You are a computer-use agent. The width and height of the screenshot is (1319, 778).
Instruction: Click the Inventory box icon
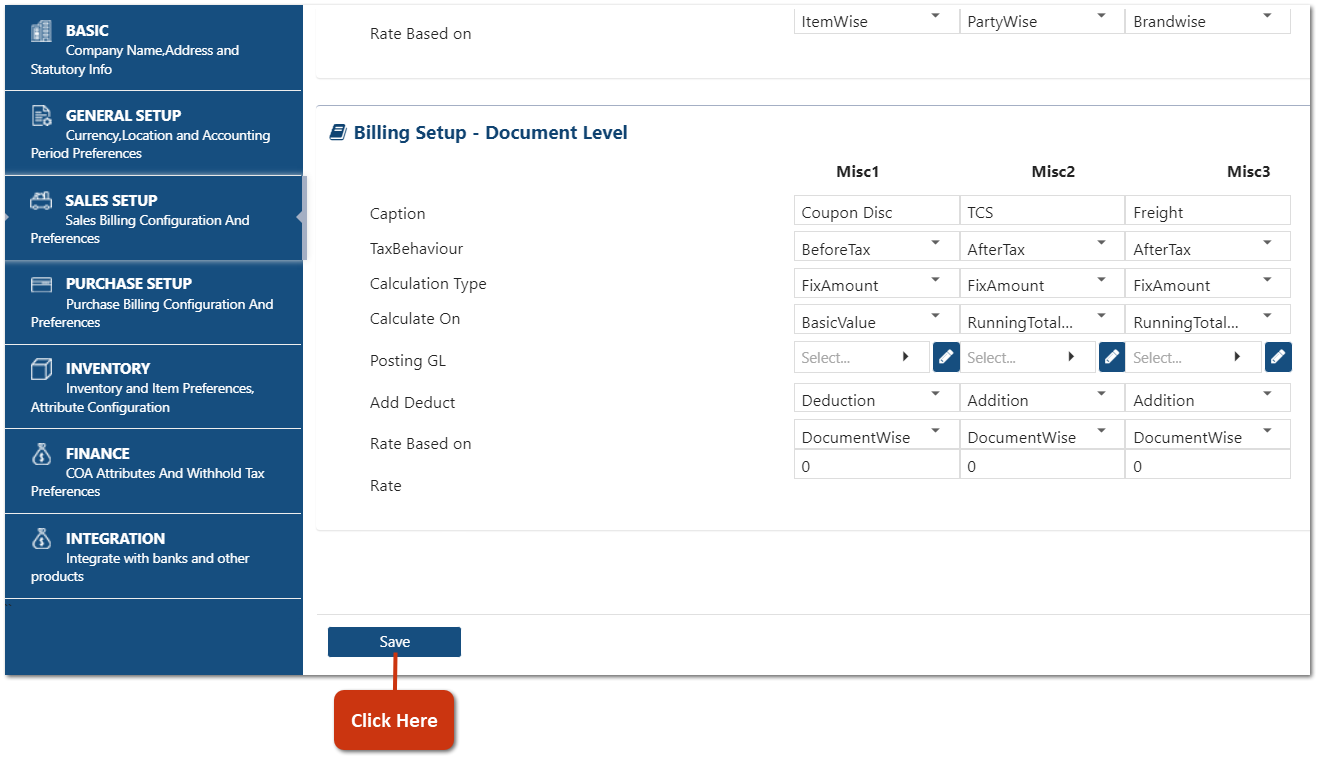[x=41, y=369]
